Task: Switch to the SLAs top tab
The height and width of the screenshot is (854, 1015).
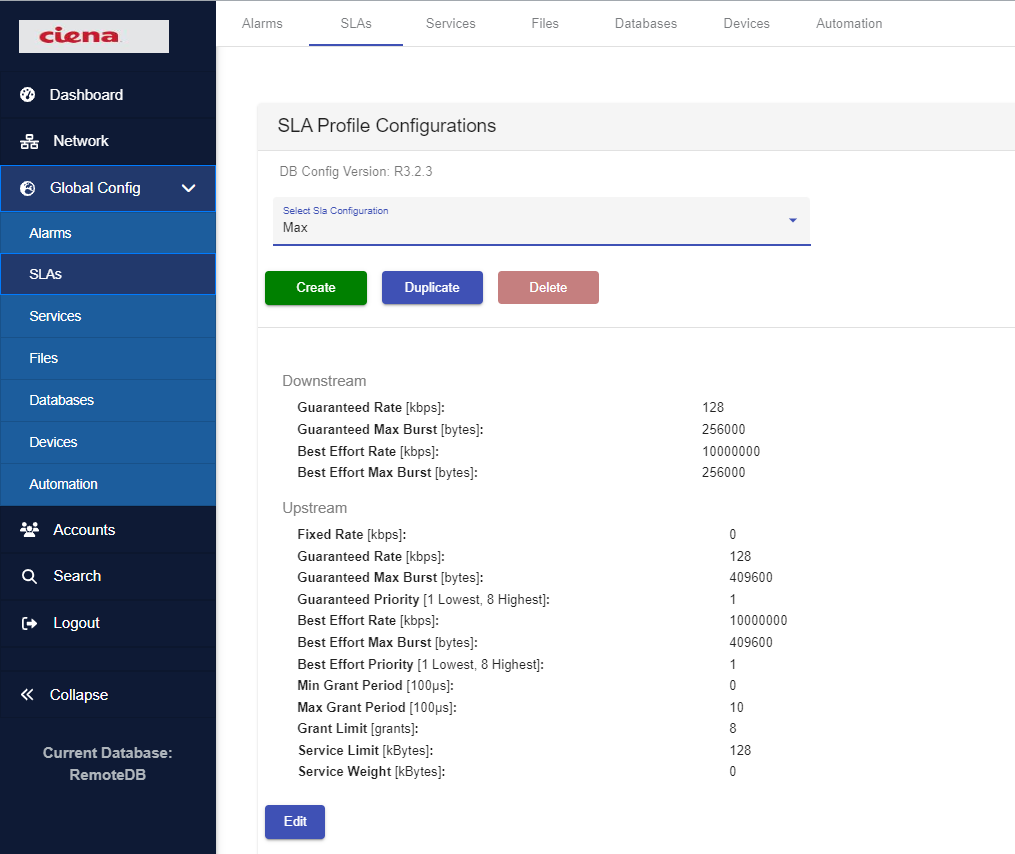Action: click(x=356, y=23)
